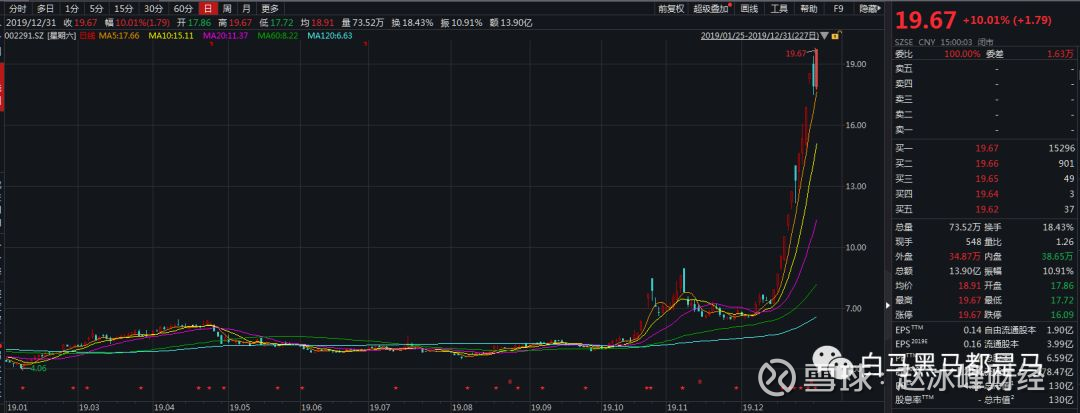Select the 60分 period tab
1080x413 pixels.
tap(183, 9)
